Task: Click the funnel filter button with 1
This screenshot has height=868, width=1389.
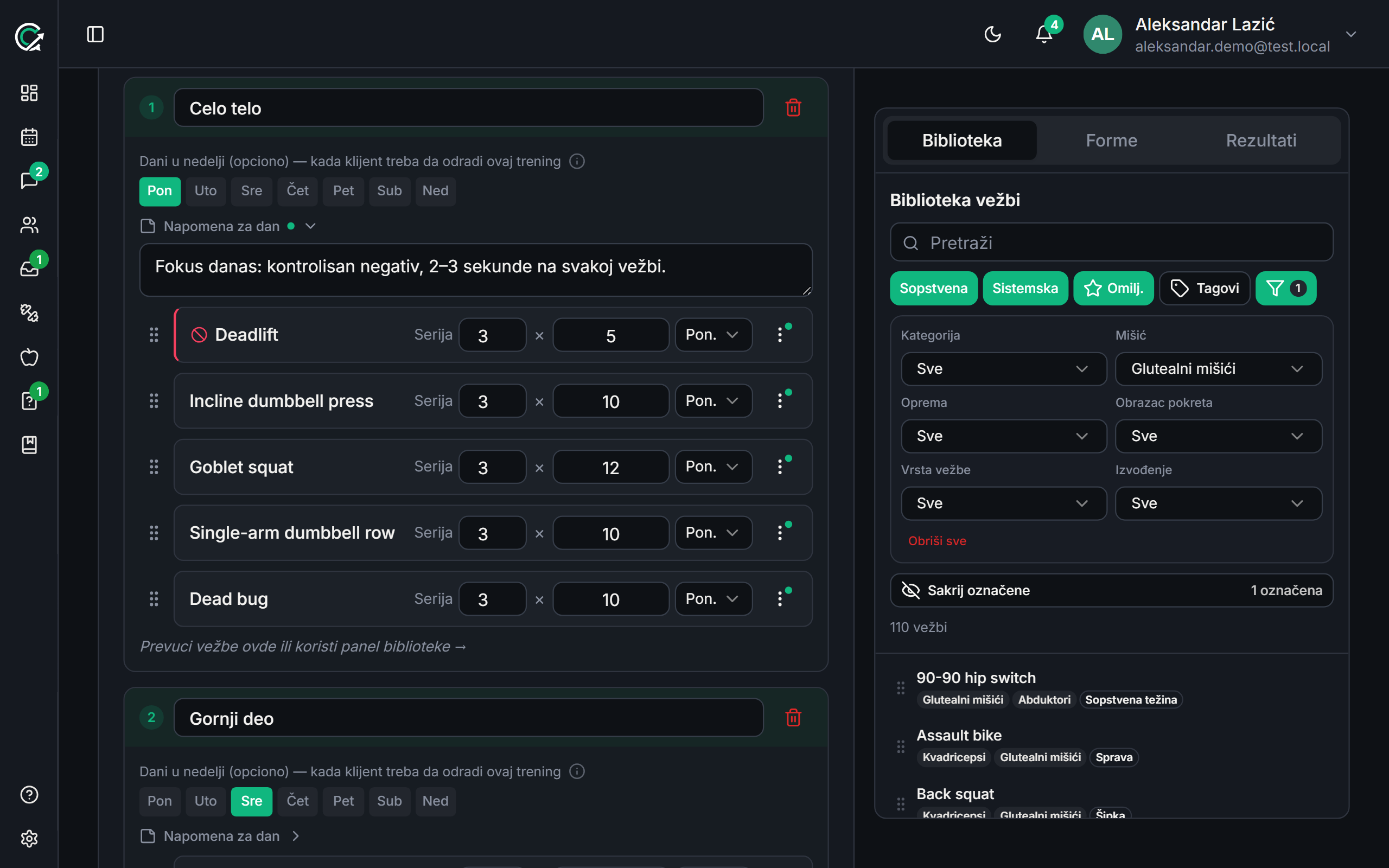Action: click(x=1286, y=288)
